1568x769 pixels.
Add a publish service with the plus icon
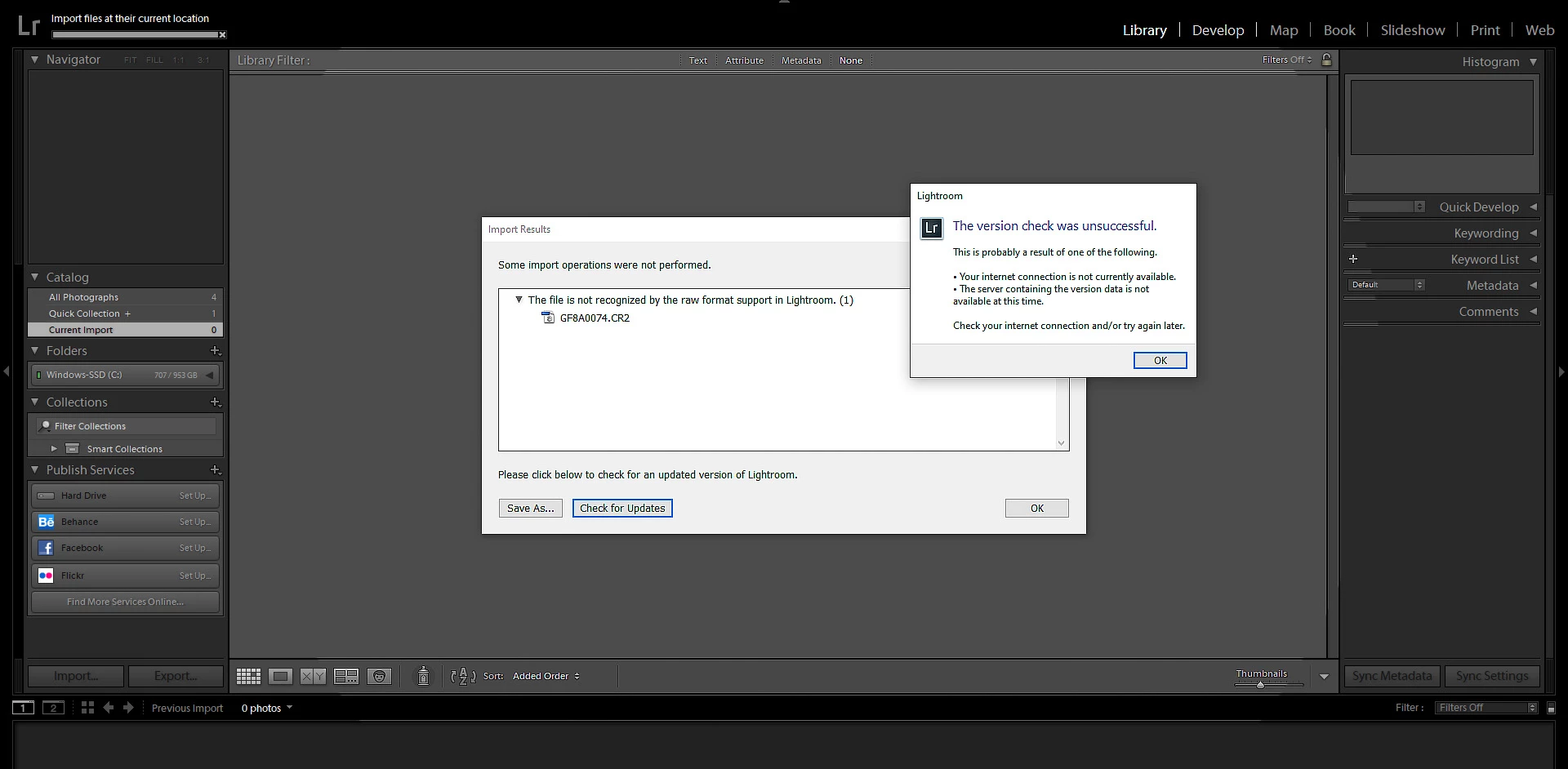(x=216, y=469)
